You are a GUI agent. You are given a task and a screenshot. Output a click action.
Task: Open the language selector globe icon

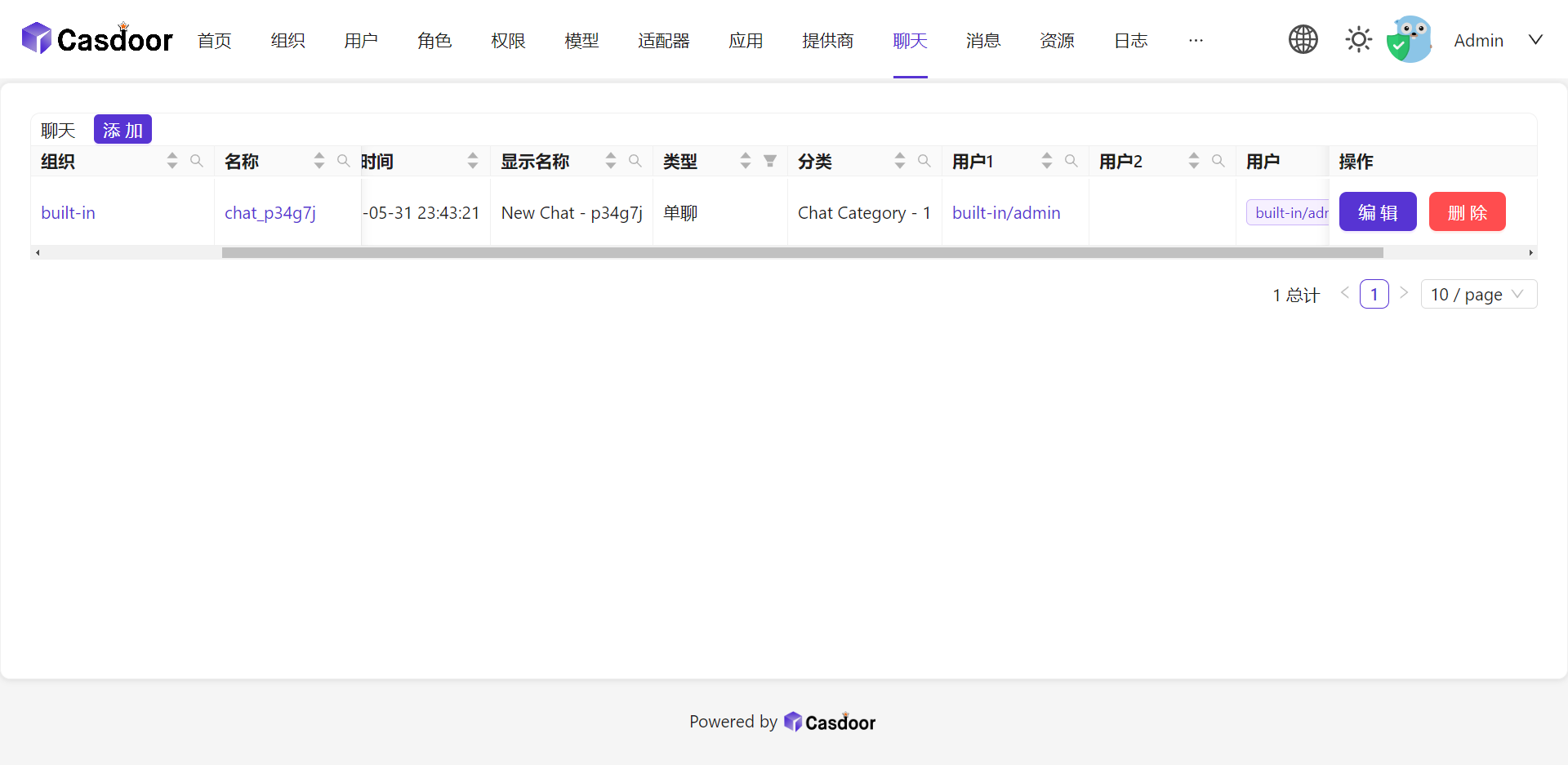click(x=1303, y=38)
